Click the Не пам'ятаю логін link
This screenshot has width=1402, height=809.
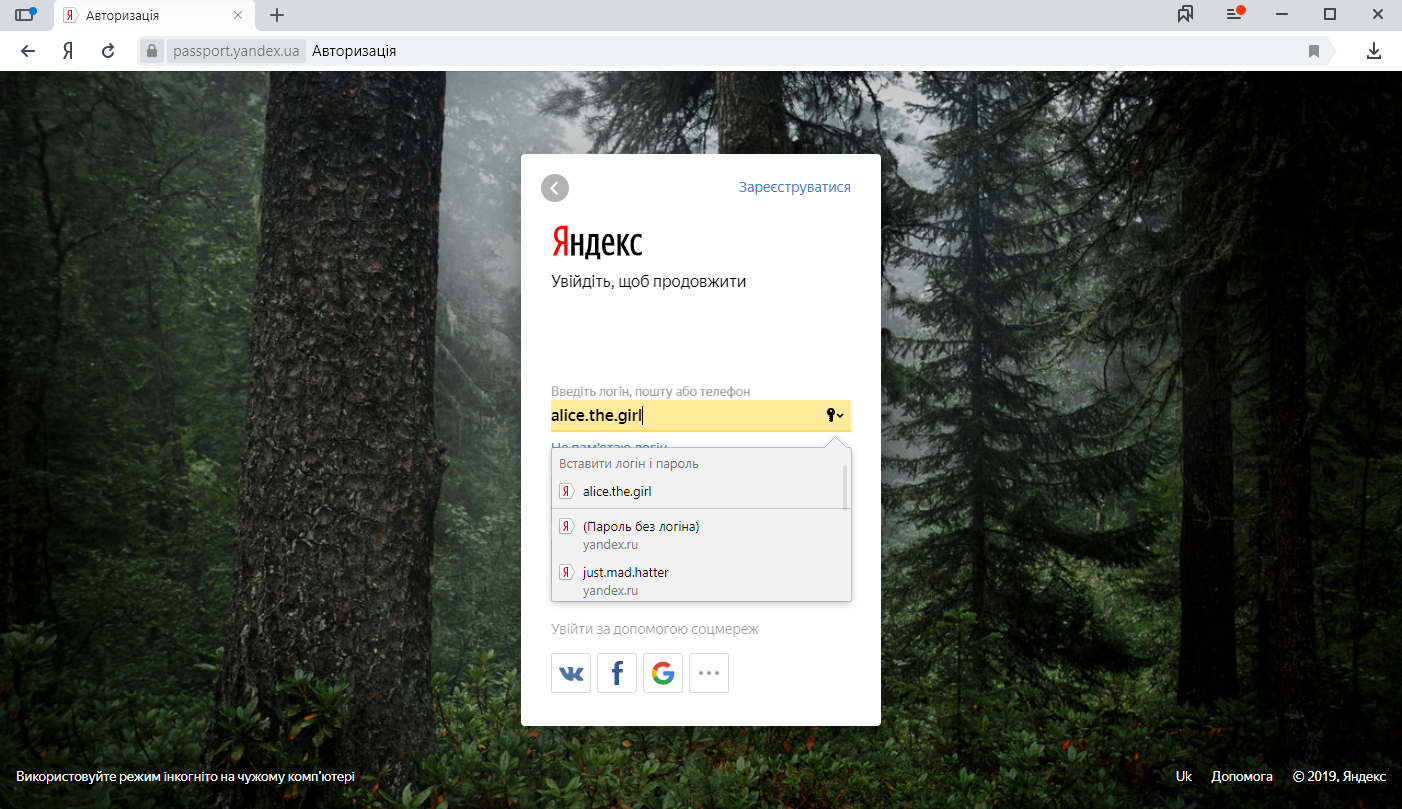609,444
